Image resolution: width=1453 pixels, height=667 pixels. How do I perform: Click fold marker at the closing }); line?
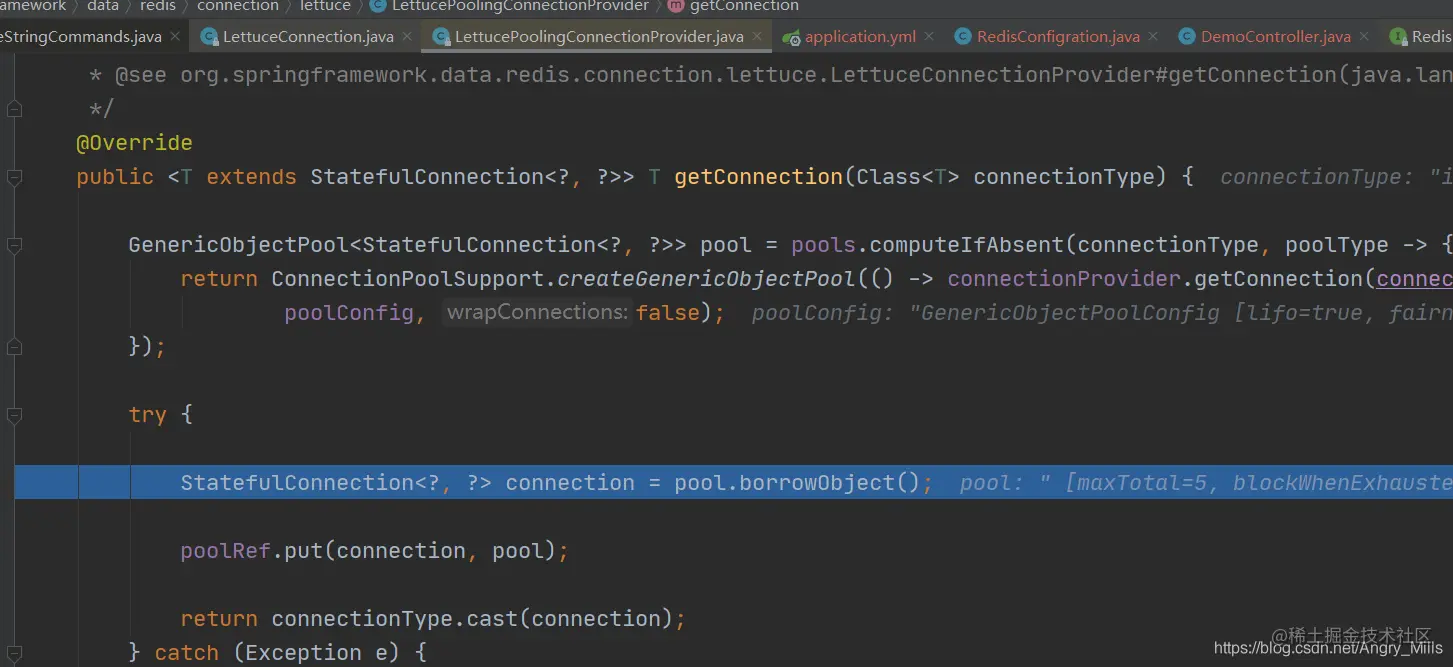tap(14, 347)
